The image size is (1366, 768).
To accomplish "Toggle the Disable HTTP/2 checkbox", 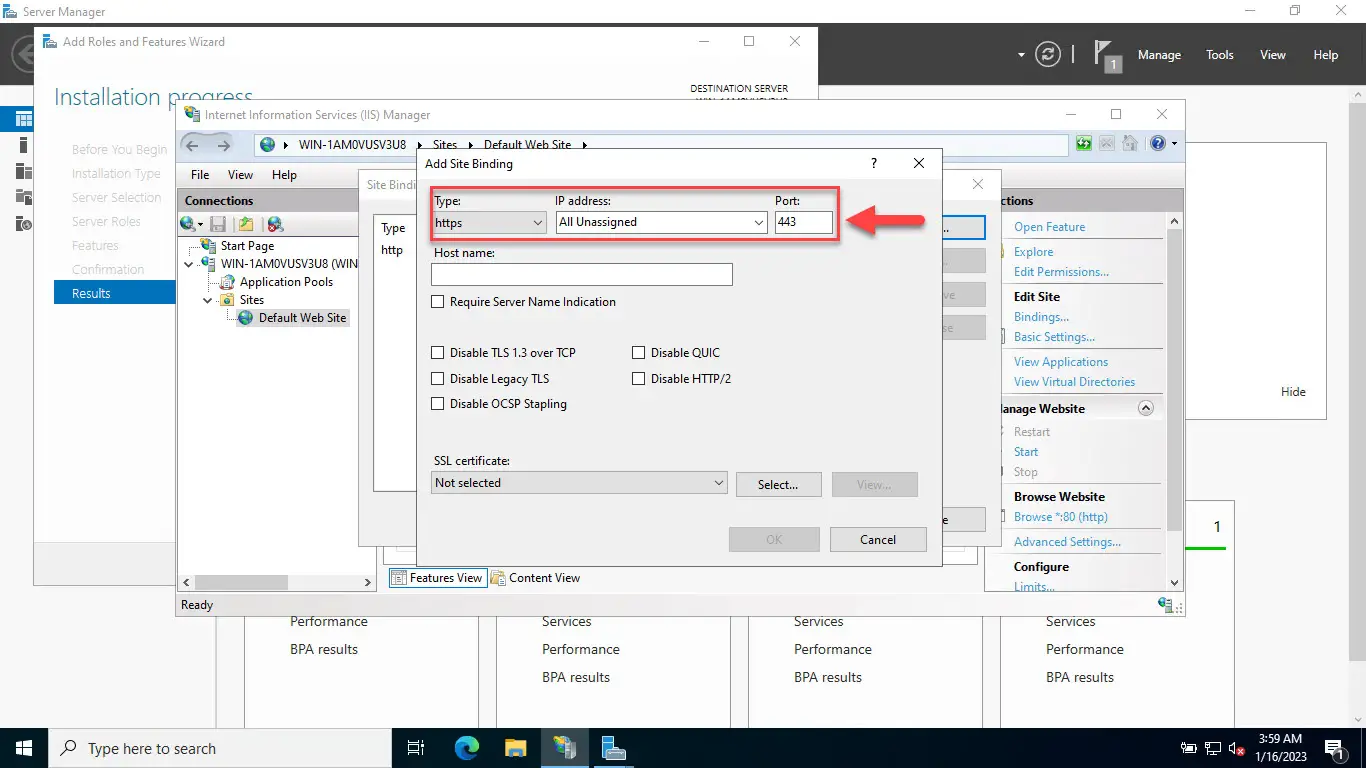I will coord(639,379).
